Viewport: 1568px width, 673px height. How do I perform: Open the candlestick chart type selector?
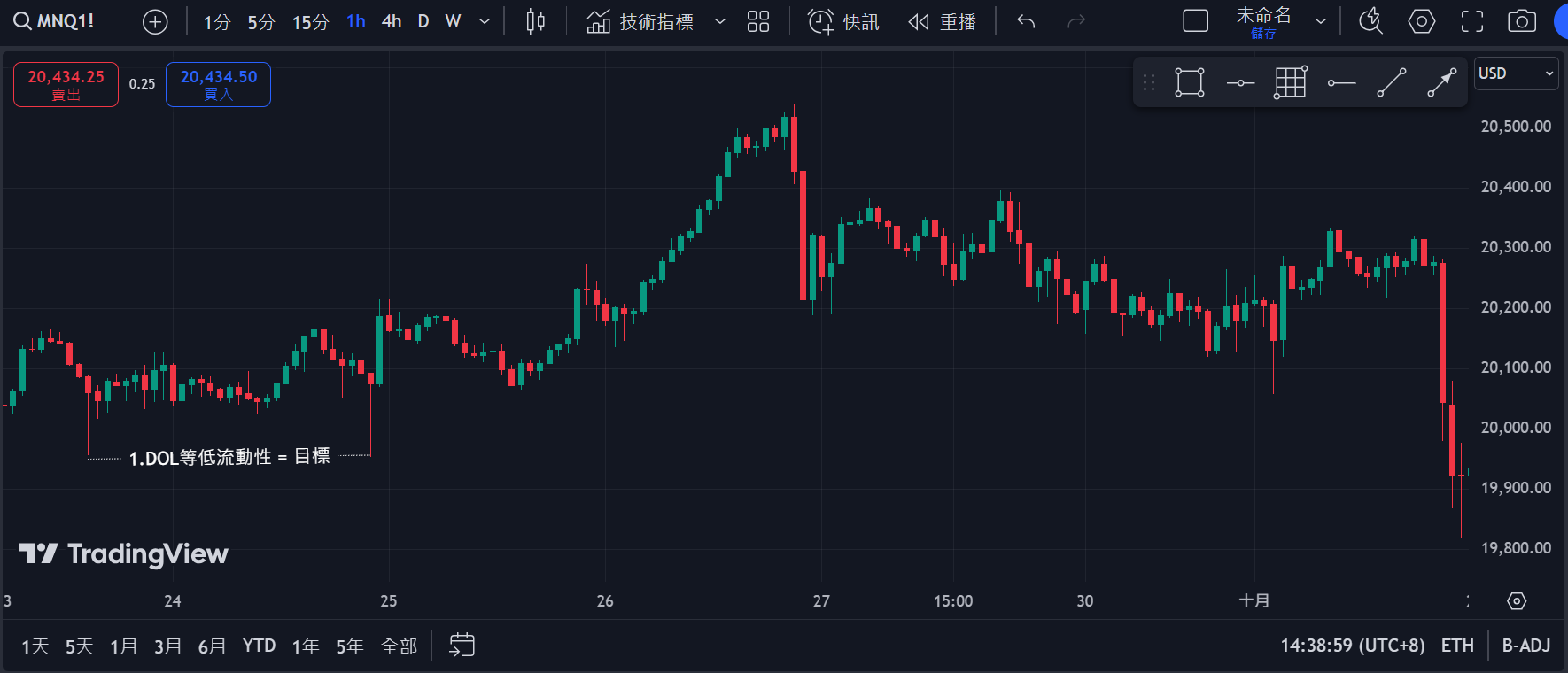click(535, 22)
